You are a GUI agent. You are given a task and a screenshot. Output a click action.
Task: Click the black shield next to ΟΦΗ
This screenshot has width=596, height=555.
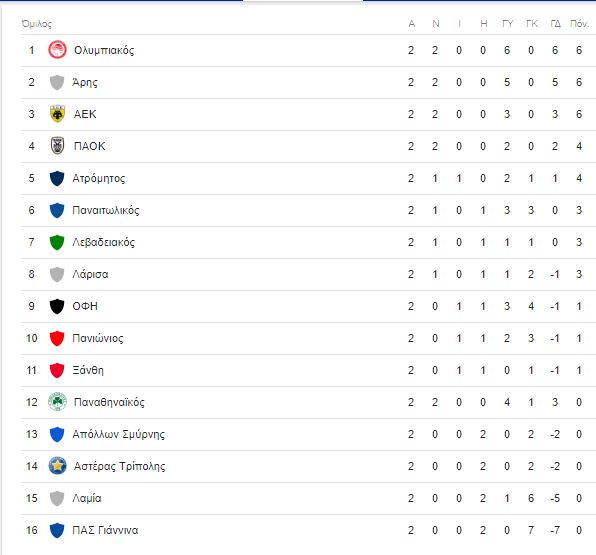pos(57,306)
